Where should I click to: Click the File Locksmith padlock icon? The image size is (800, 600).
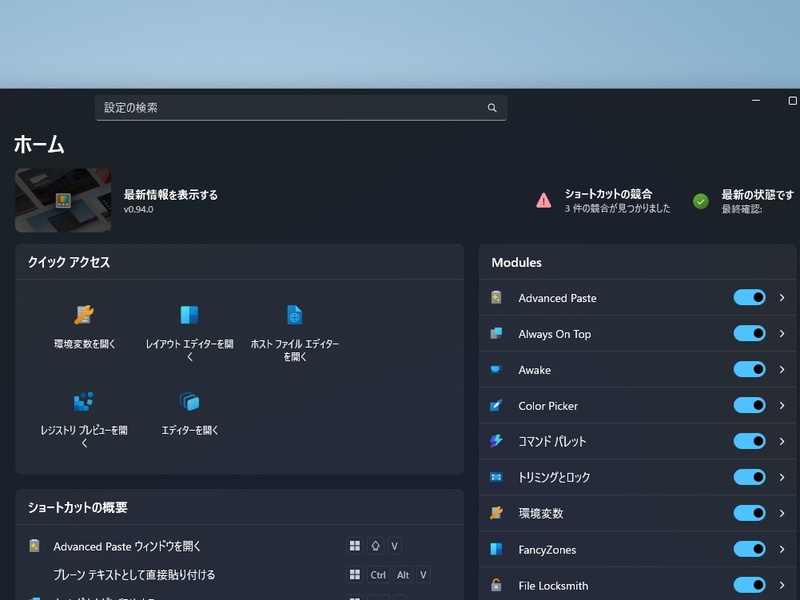(x=496, y=585)
